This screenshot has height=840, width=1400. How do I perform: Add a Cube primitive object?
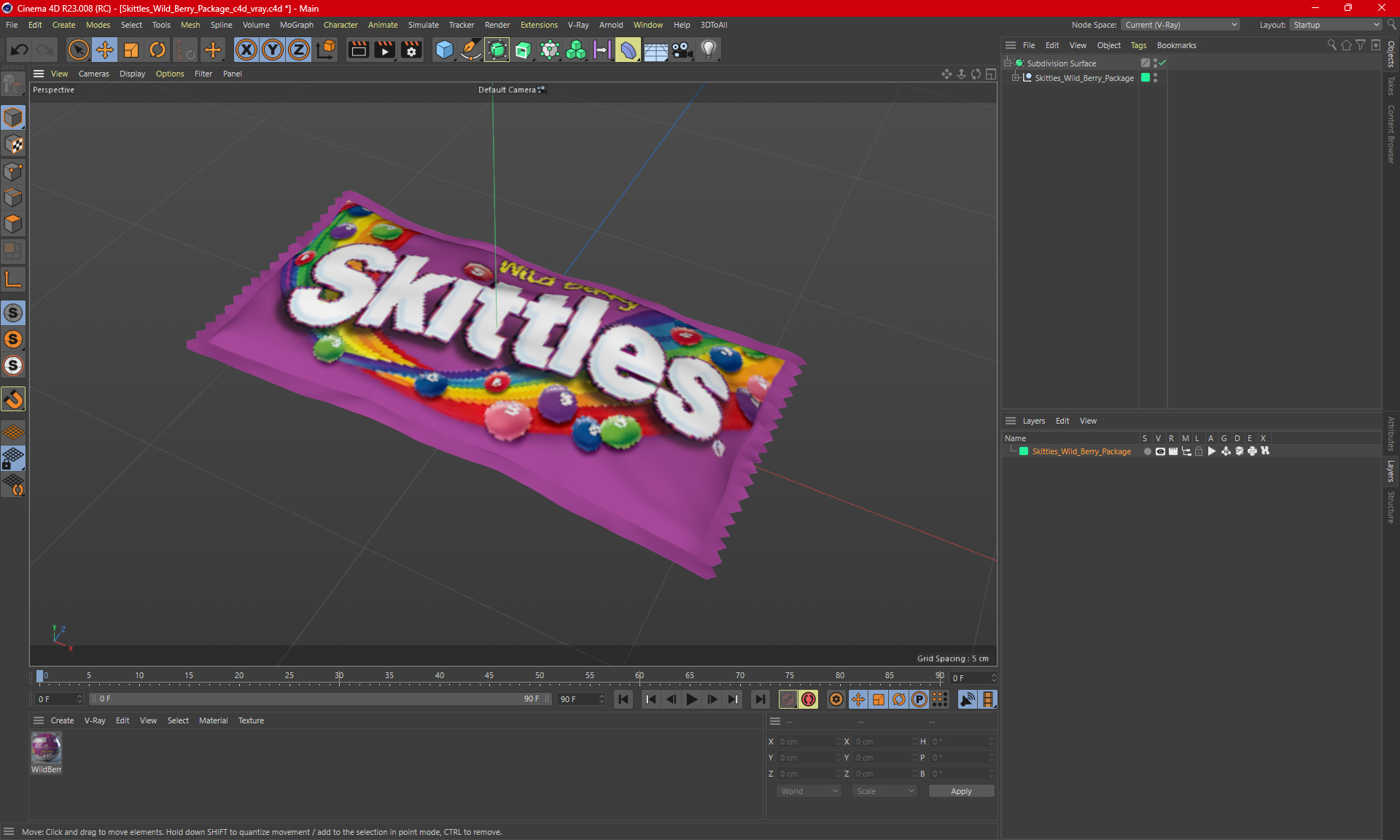[x=444, y=50]
